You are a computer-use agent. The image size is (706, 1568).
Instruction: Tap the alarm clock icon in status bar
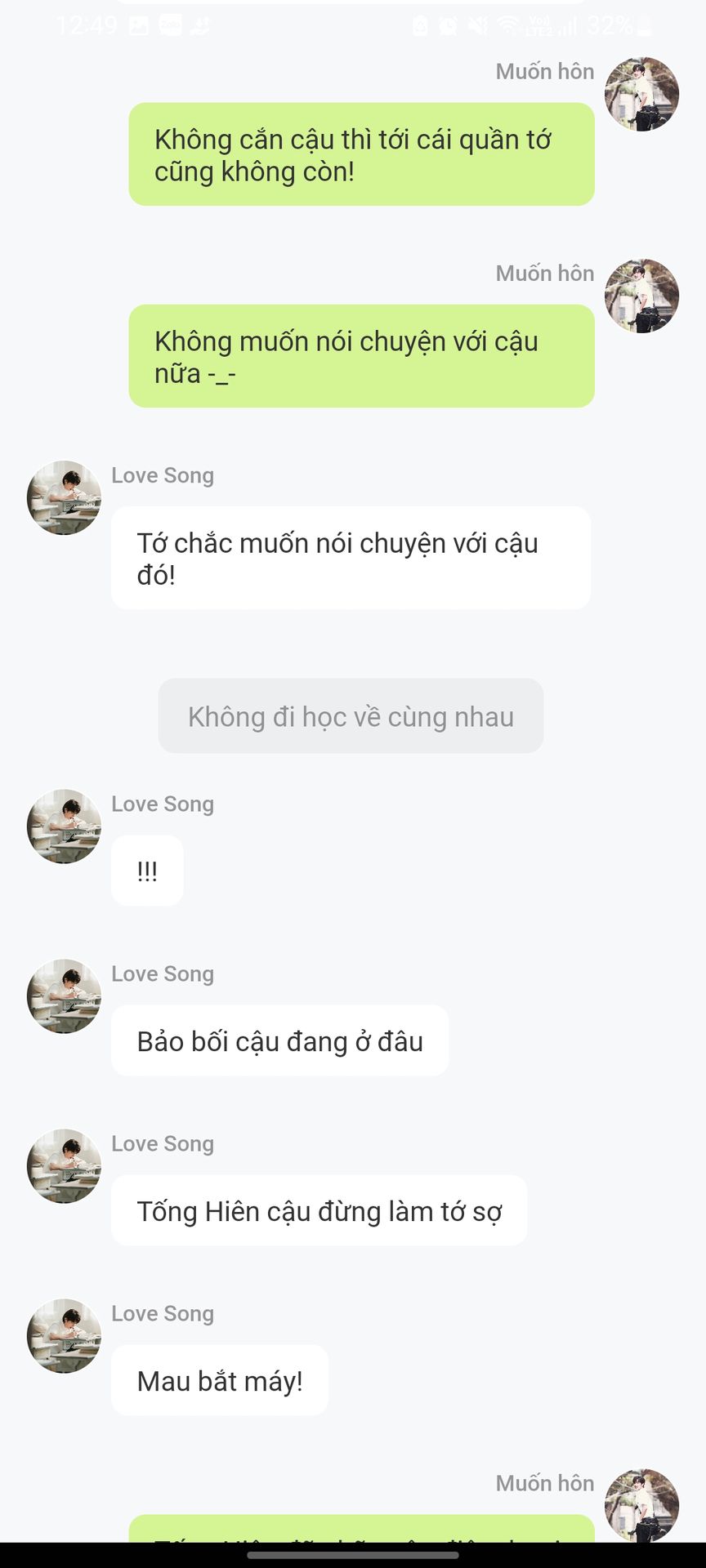tap(448, 26)
